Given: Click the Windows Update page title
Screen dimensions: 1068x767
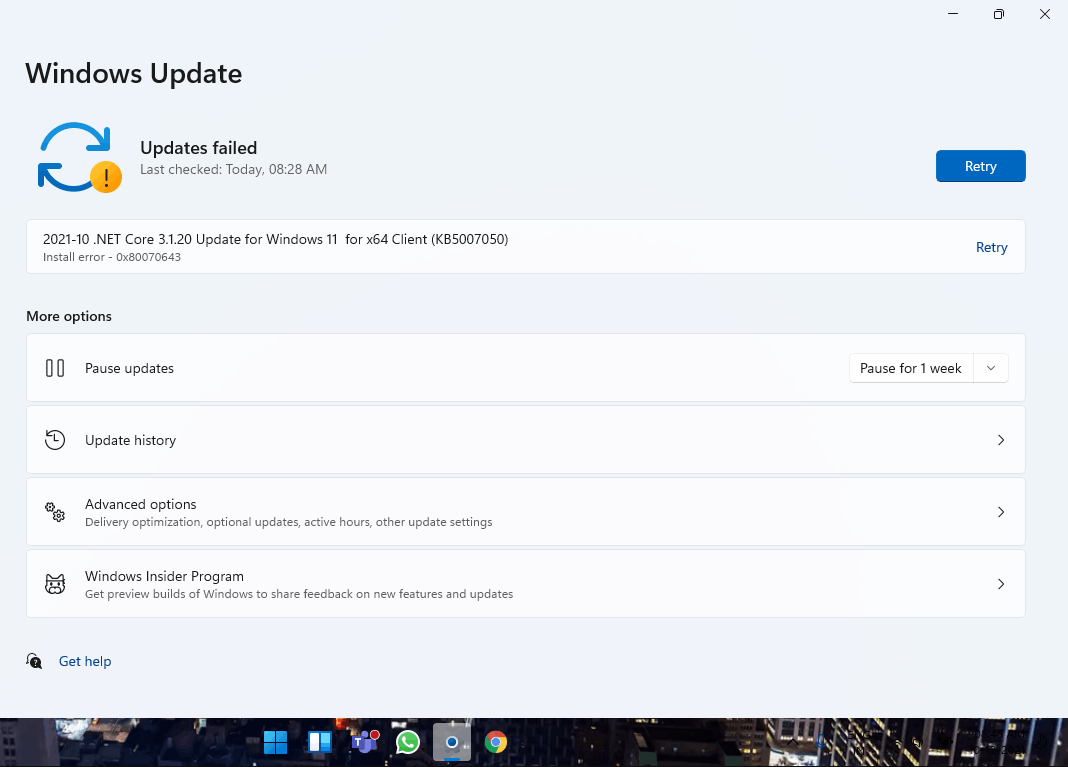Looking at the screenshot, I should pos(134,74).
